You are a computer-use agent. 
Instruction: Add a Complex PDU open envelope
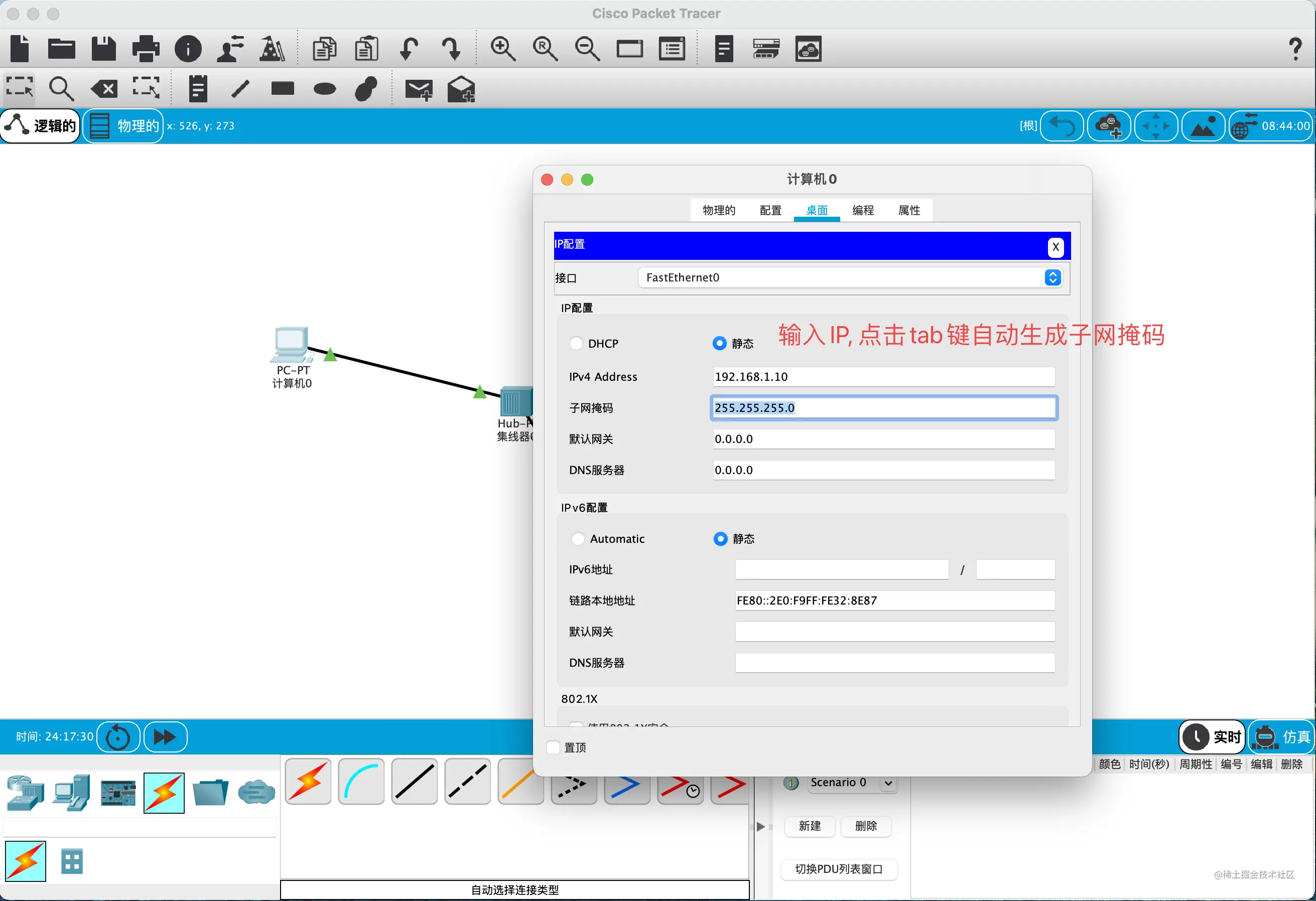click(x=461, y=89)
